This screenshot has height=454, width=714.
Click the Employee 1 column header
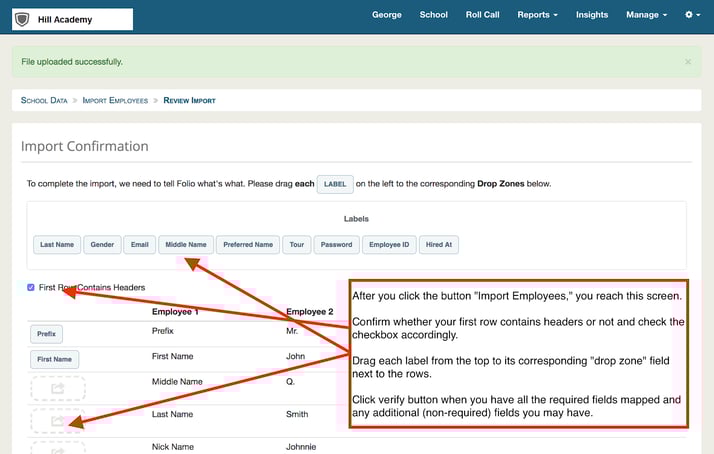[x=175, y=311]
